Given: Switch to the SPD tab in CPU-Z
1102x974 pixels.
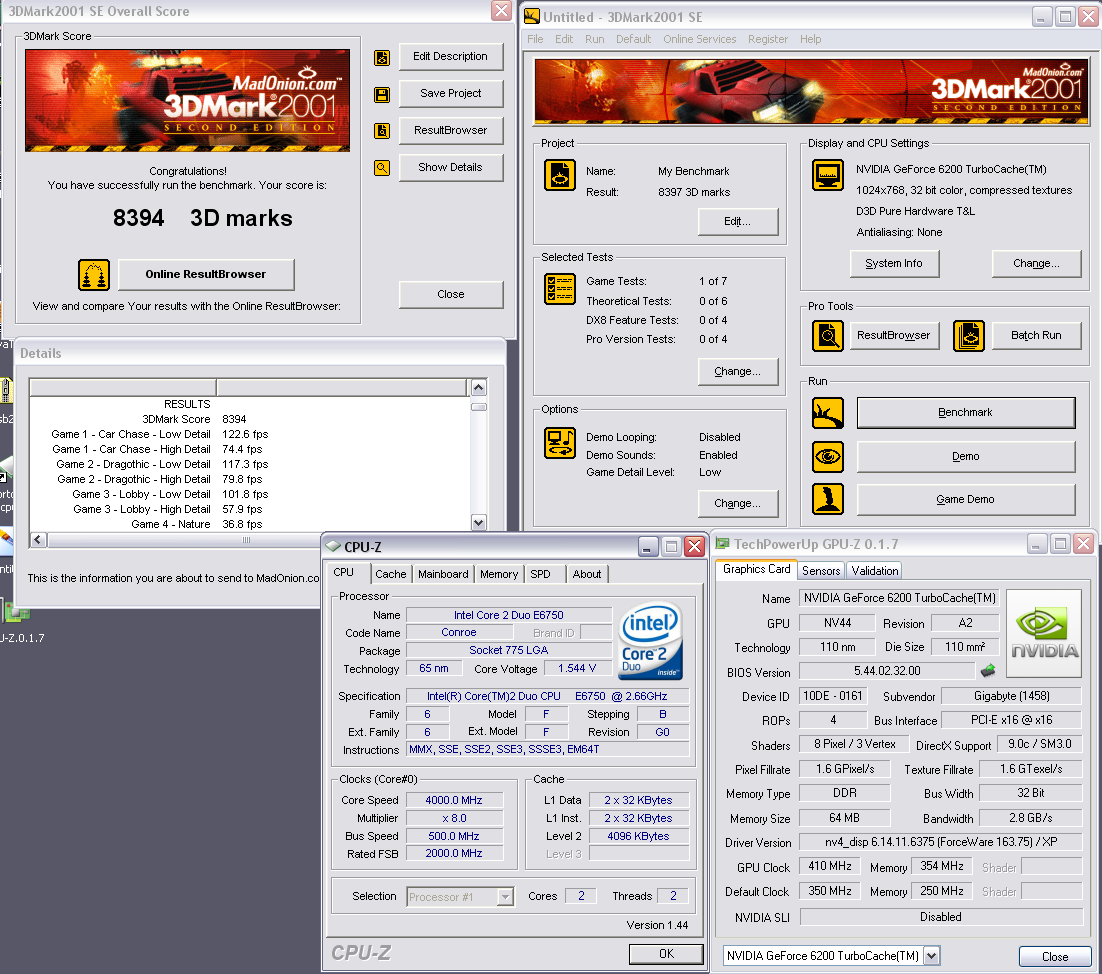Looking at the screenshot, I should [540, 574].
